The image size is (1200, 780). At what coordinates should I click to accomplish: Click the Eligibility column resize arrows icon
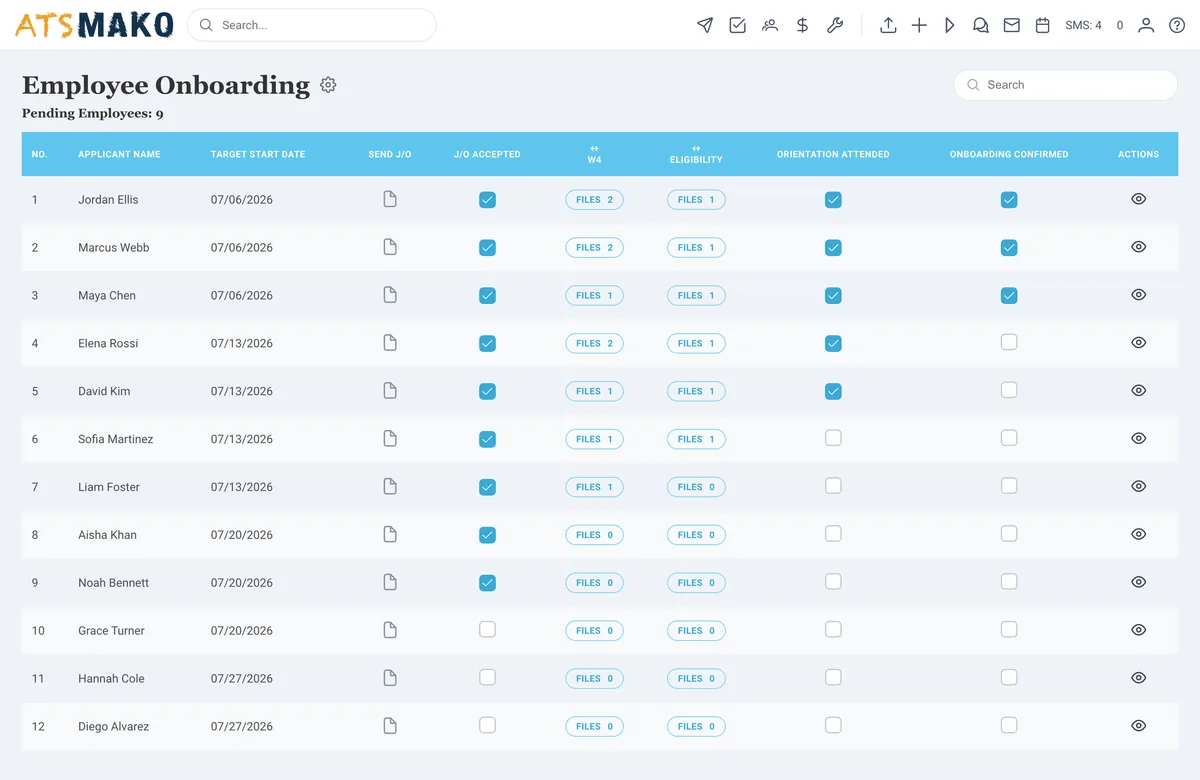[696, 148]
